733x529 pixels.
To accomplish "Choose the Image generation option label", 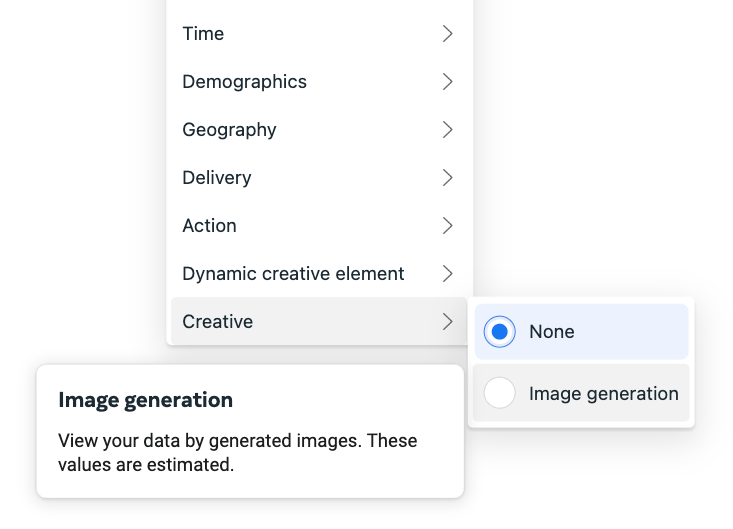I will point(604,393).
